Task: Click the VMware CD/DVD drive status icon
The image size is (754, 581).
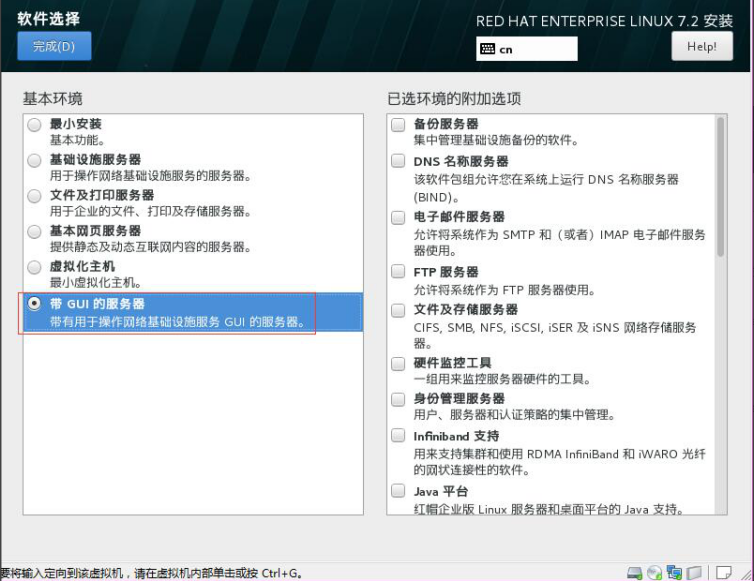Action: pyautogui.click(x=654, y=572)
